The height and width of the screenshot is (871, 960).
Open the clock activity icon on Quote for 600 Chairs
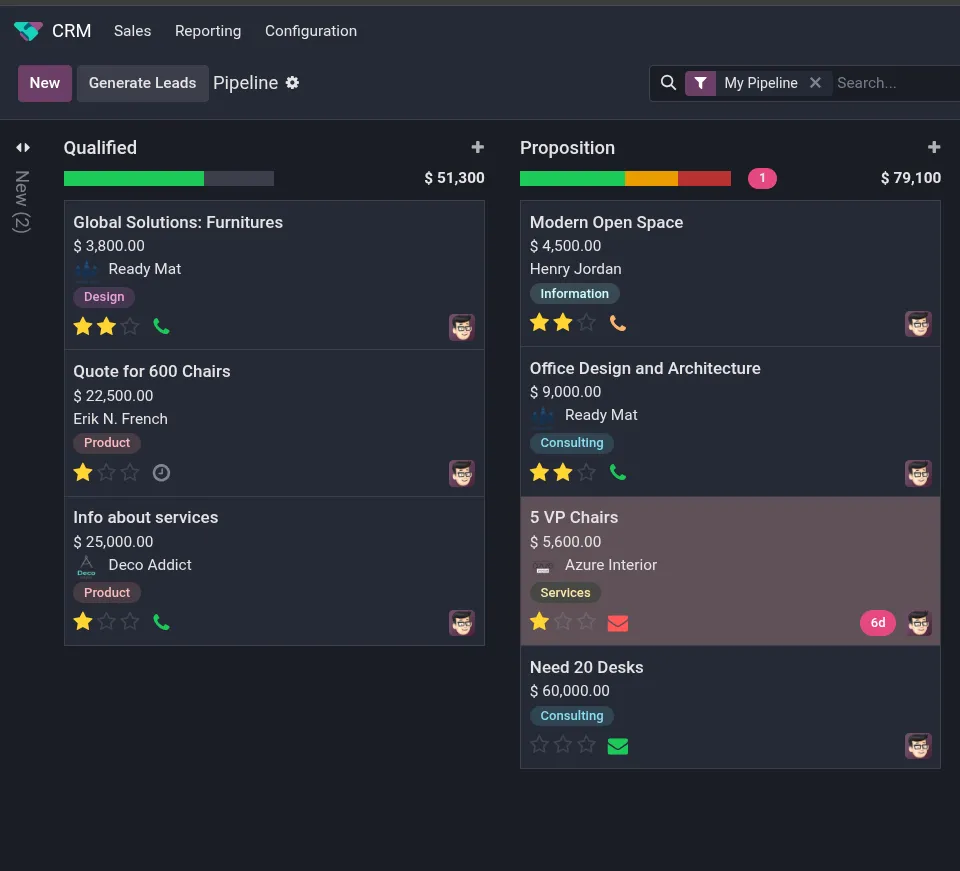[161, 473]
